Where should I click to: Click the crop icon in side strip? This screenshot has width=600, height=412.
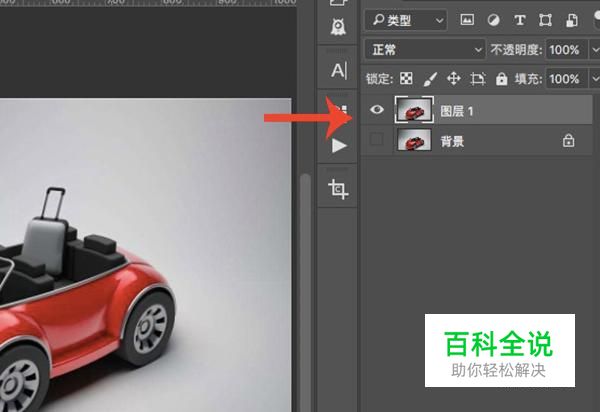pos(338,189)
